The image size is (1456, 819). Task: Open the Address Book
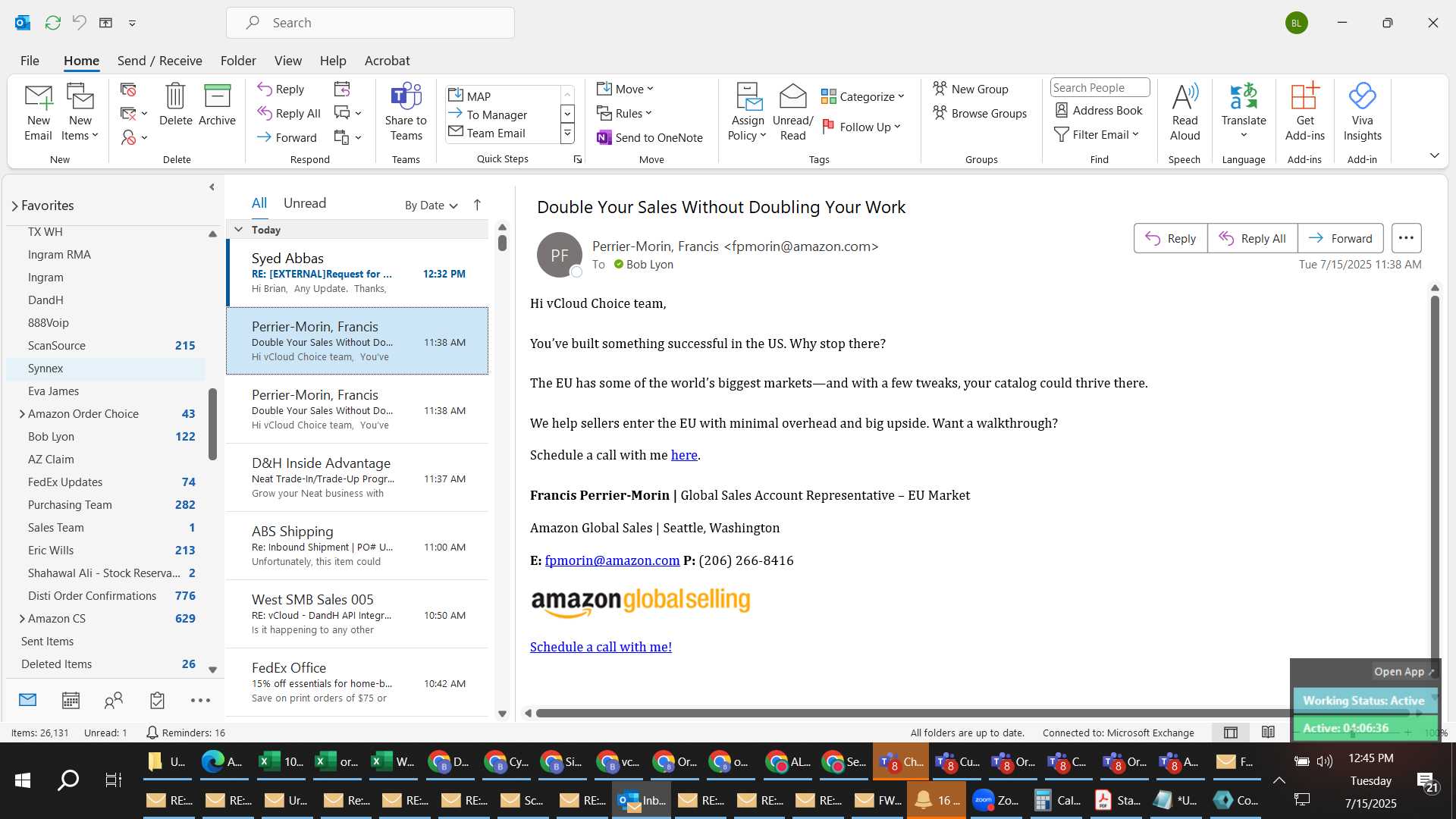[1099, 110]
